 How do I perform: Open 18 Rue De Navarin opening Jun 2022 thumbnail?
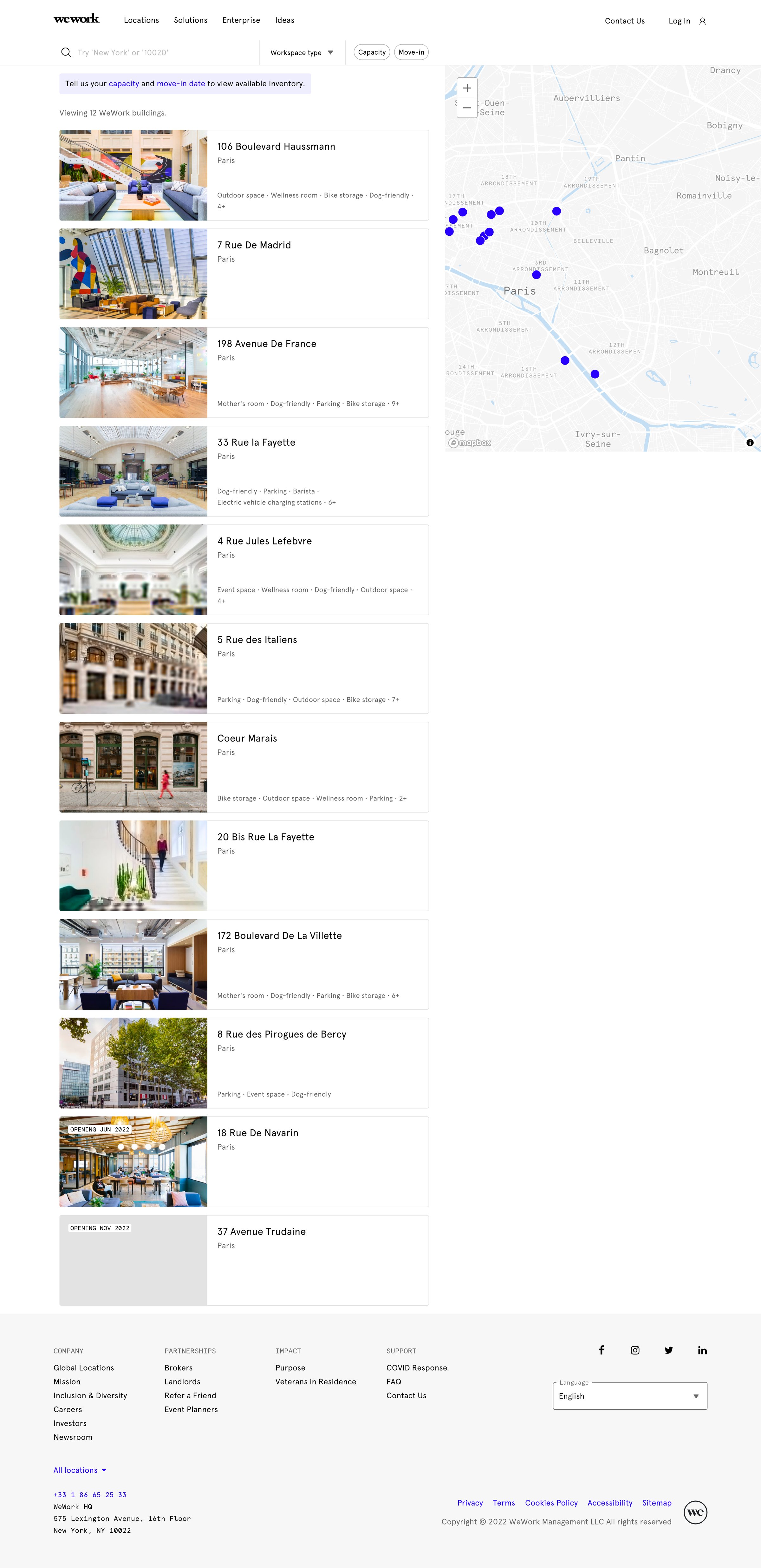click(133, 1161)
